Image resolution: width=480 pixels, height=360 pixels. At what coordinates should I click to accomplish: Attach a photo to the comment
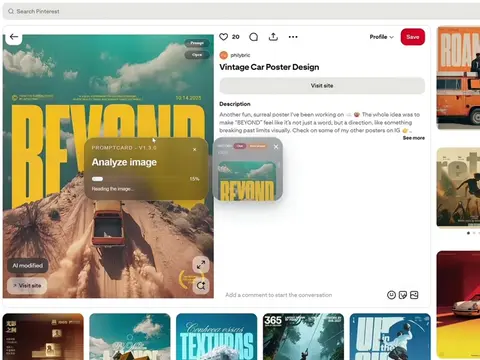tap(414, 295)
